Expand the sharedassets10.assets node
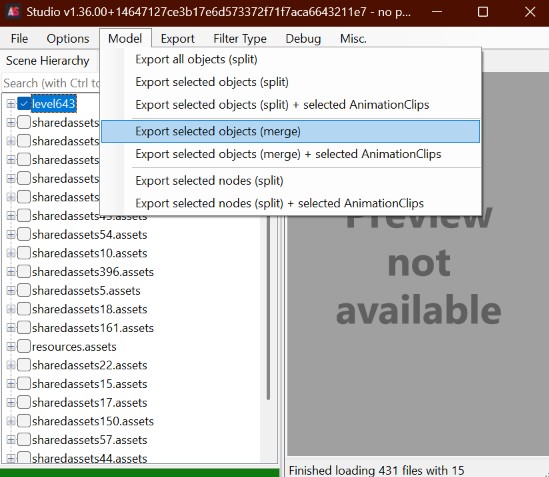 tap(11, 253)
